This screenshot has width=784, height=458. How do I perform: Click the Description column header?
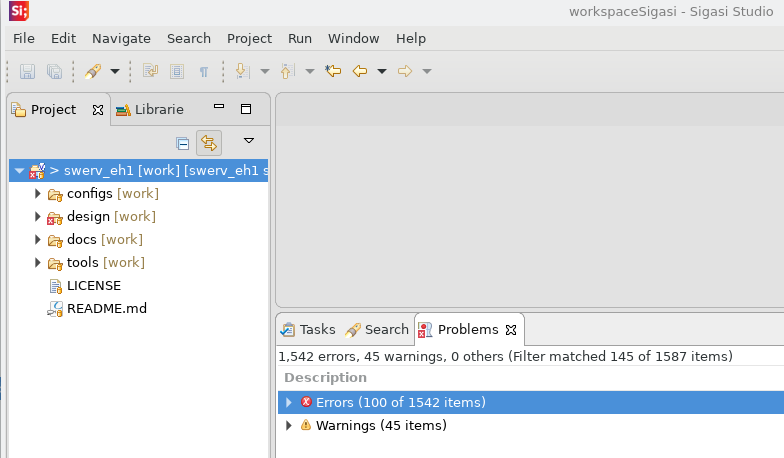pos(326,378)
